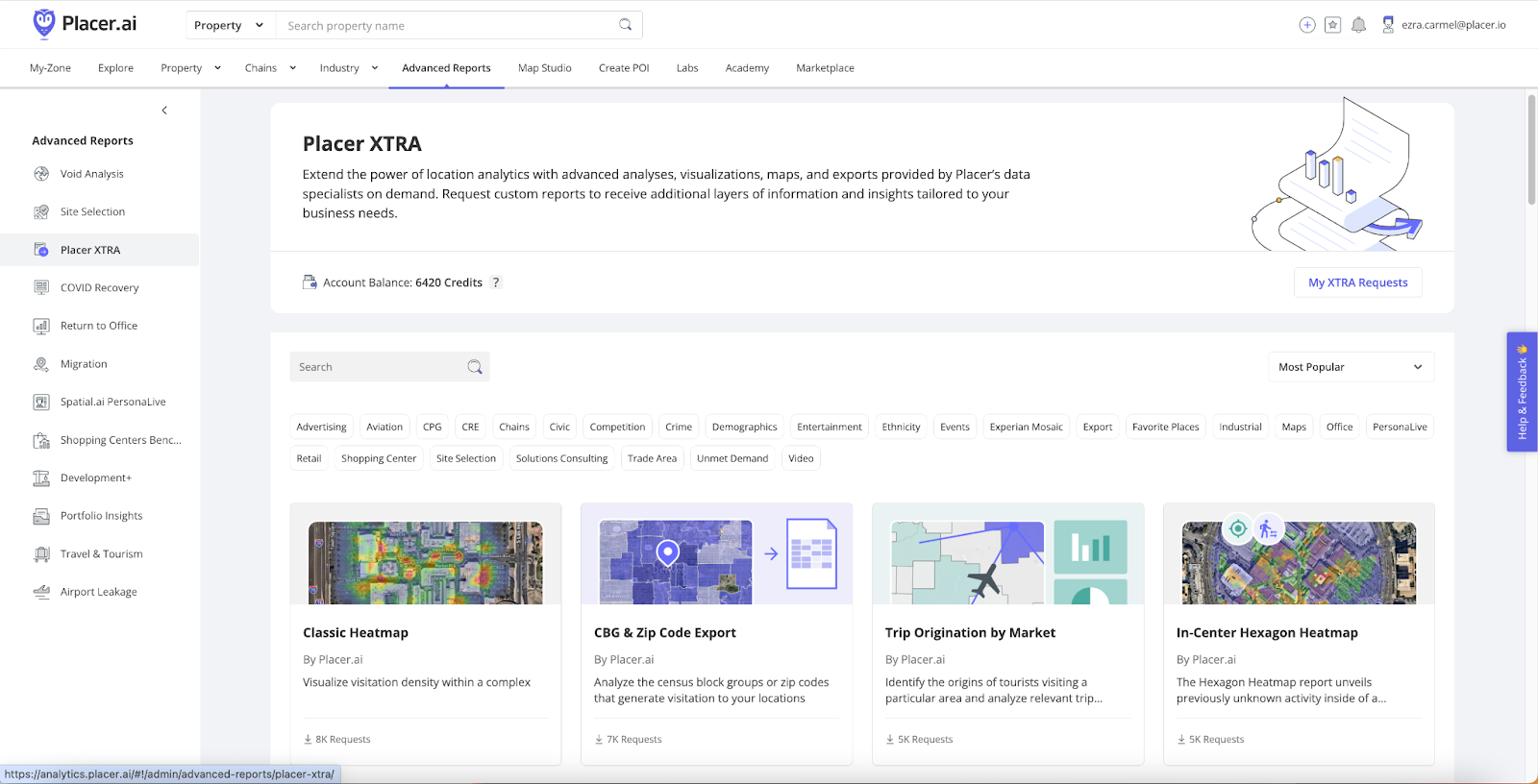Select the Experian Mosaic filter tag
Image resolution: width=1538 pixels, height=784 pixels.
pos(1027,427)
